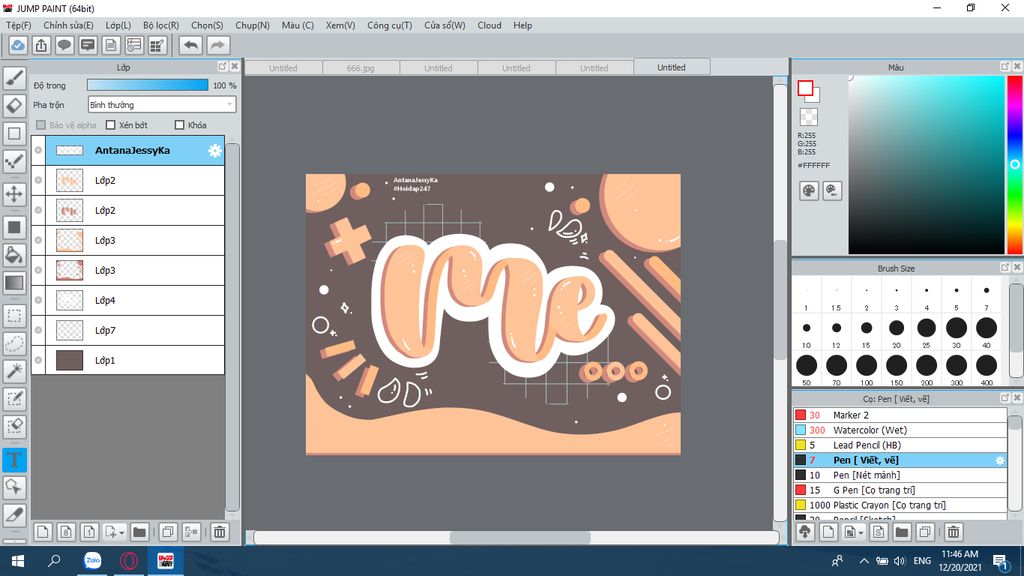Select the Marker 2 brush
Viewport: 1024px width, 576px height.
[x=900, y=415]
